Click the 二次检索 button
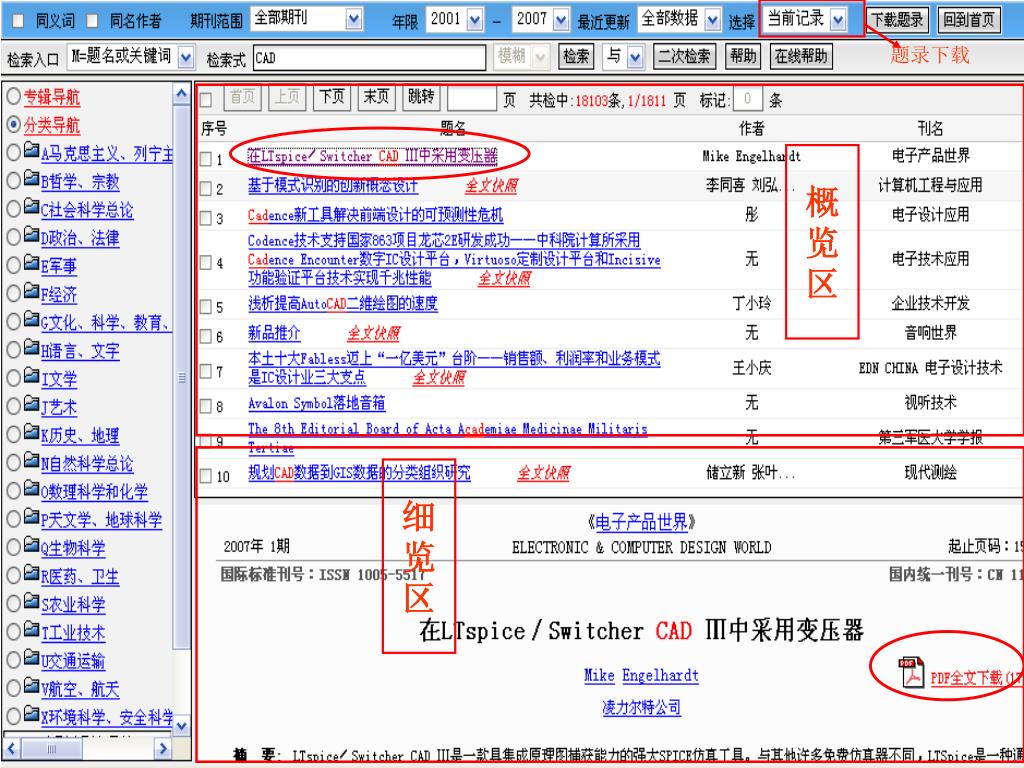 pyautogui.click(x=684, y=57)
